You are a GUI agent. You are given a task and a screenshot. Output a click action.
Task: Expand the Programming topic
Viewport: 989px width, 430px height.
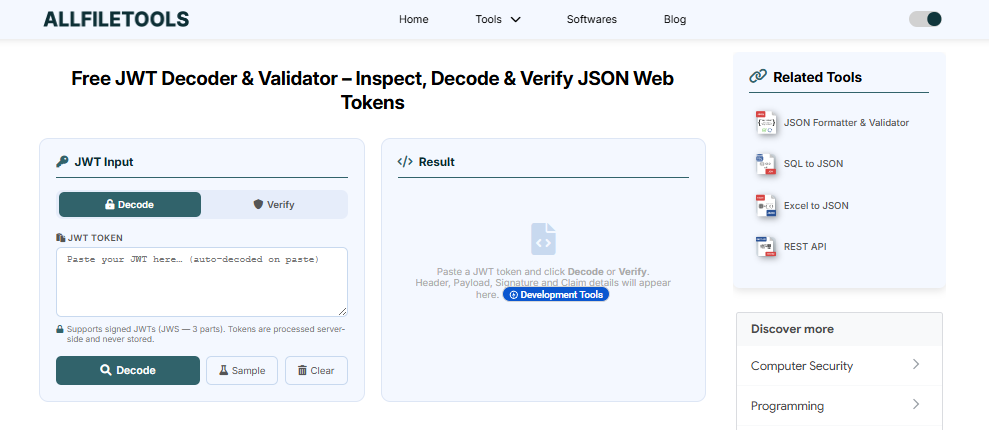coord(839,406)
